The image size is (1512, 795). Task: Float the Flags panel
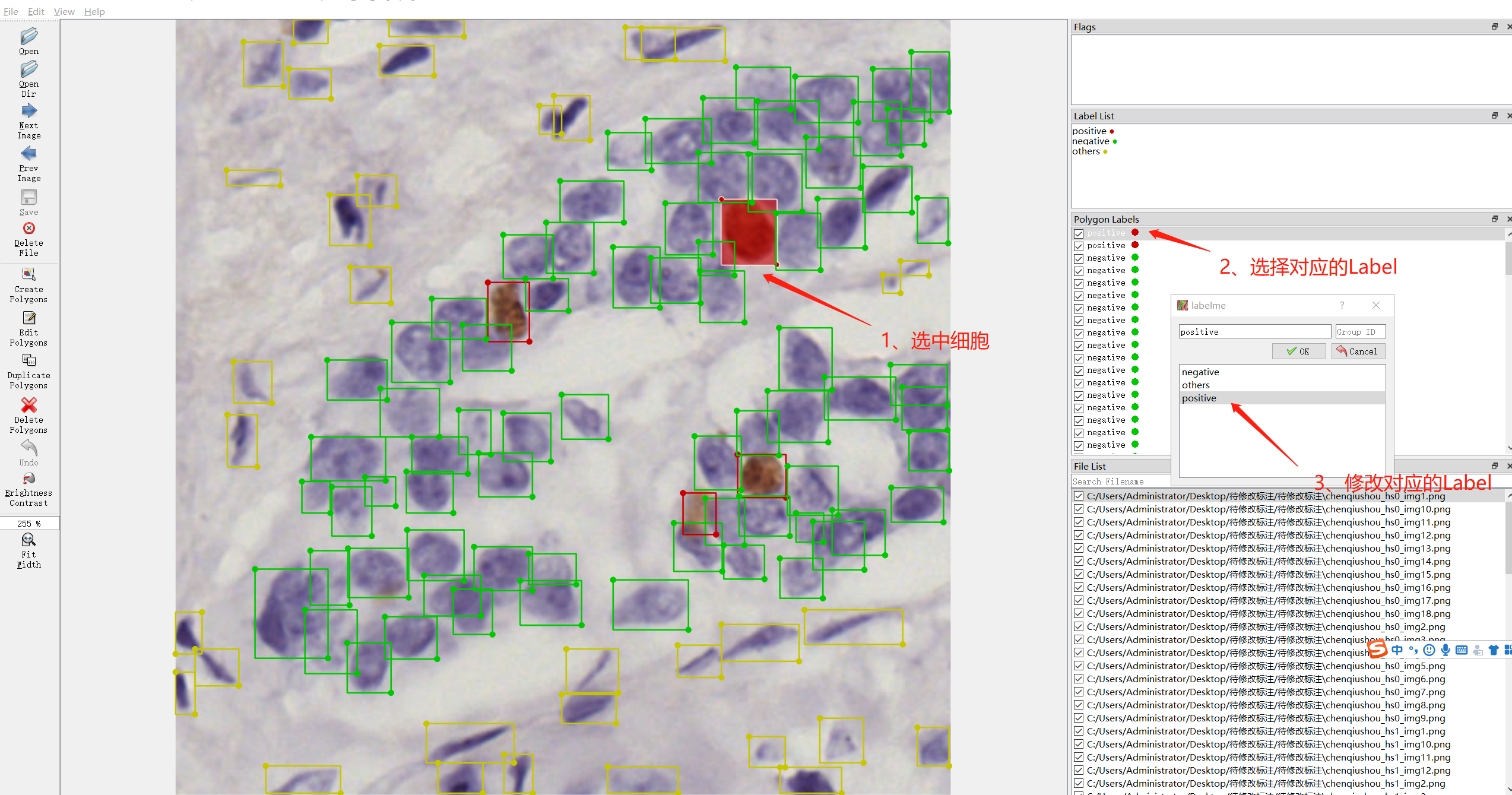coord(1494,27)
